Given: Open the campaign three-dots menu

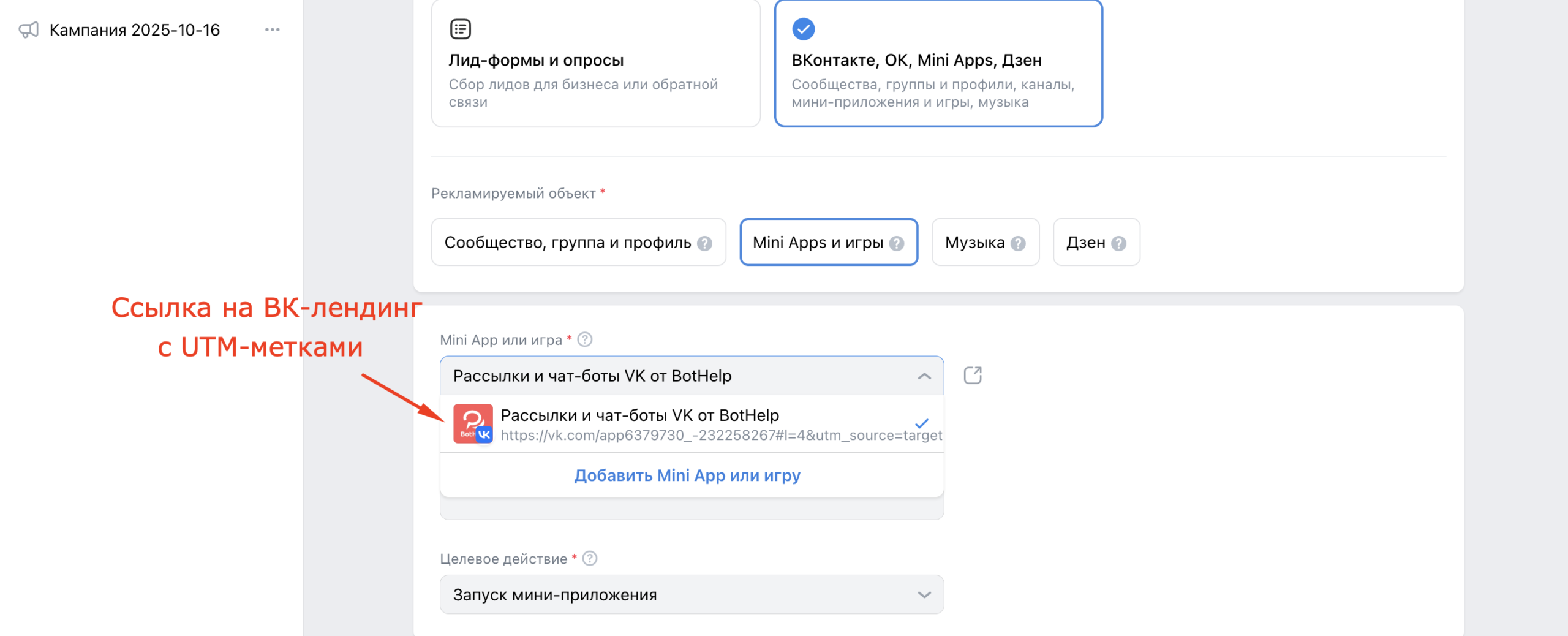Looking at the screenshot, I should 272,30.
